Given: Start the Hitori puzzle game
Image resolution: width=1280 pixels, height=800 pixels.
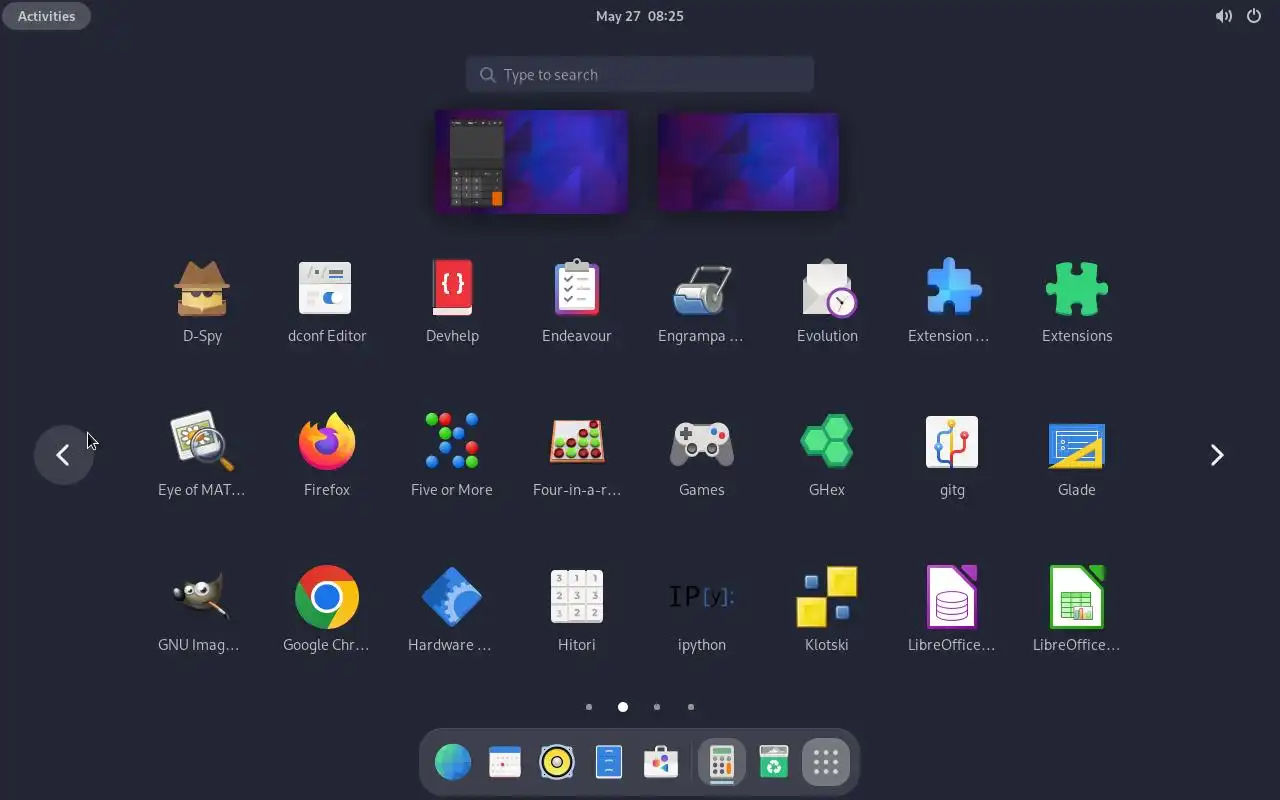Looking at the screenshot, I should tap(577, 611).
